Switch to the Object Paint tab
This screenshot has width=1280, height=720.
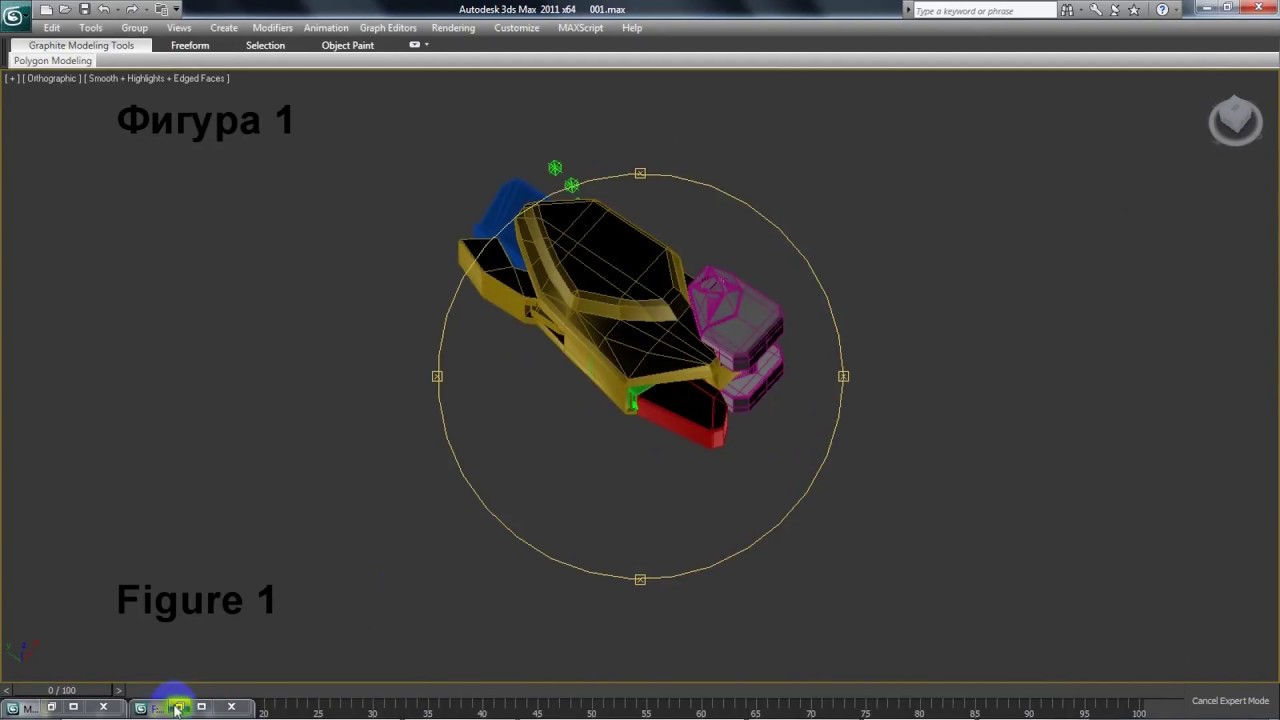point(348,45)
